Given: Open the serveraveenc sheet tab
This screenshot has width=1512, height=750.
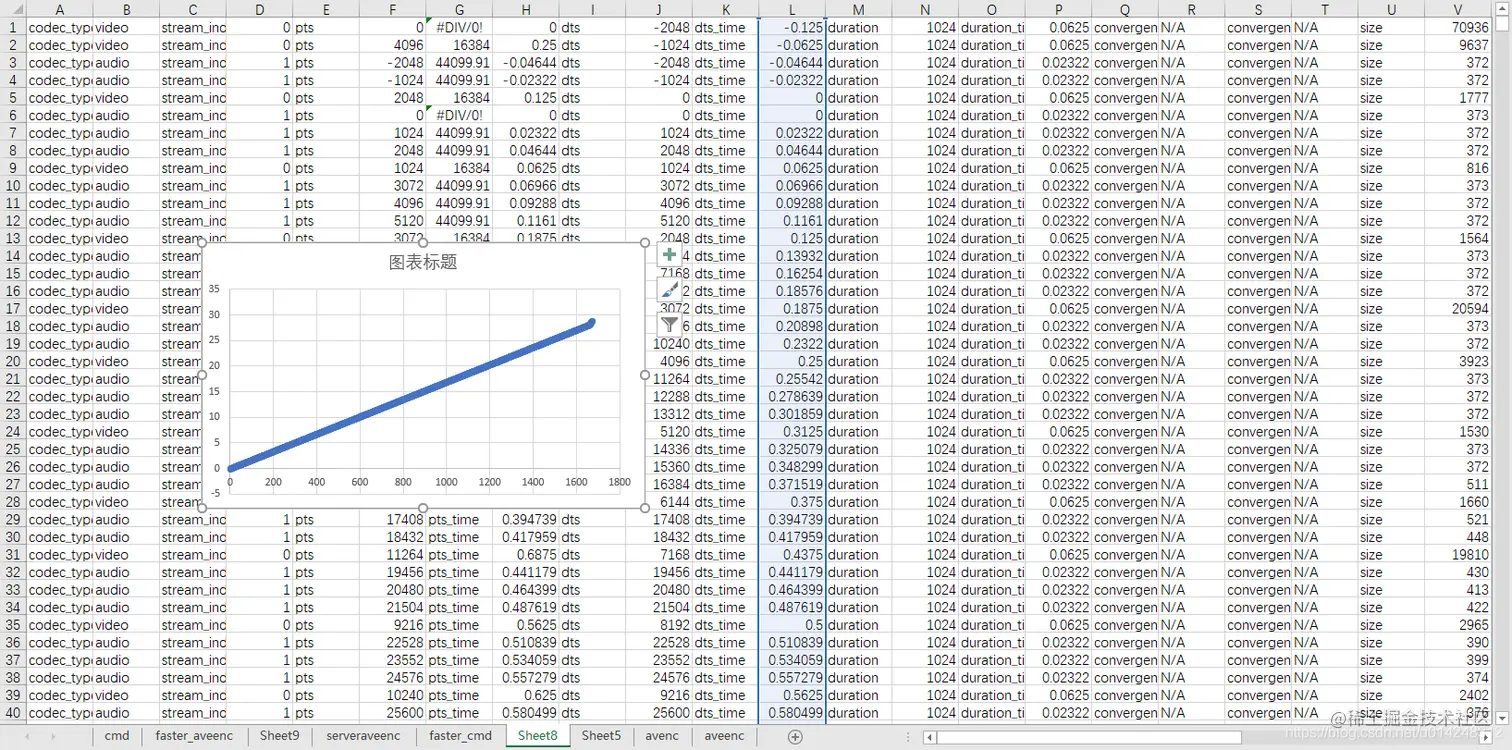Looking at the screenshot, I should coord(363,736).
